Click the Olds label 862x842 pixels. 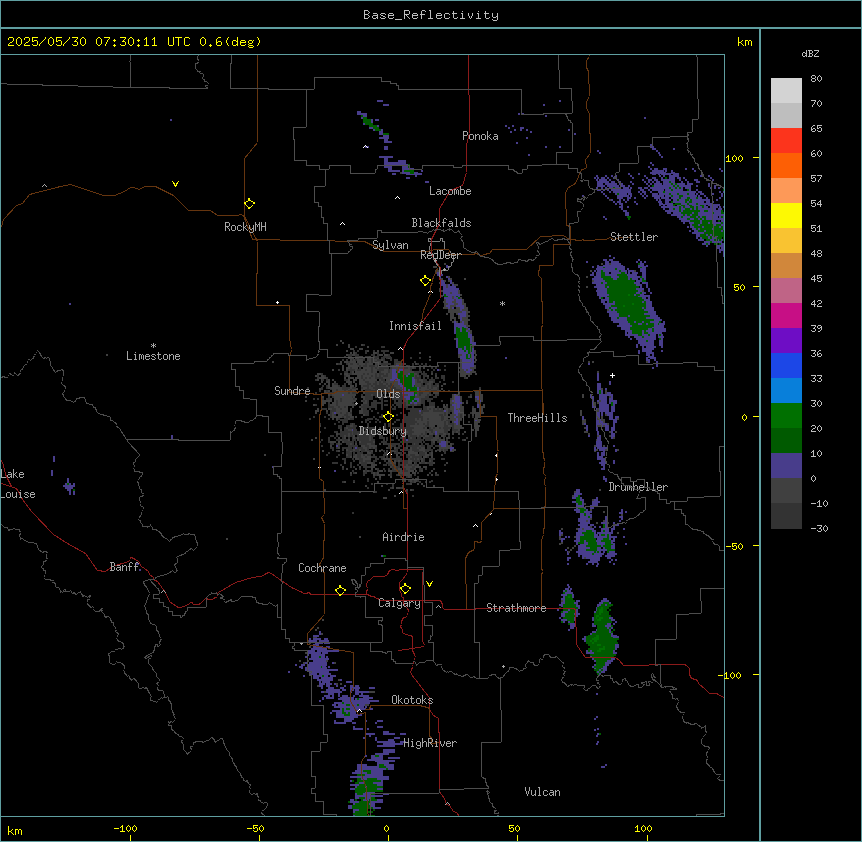point(388,394)
